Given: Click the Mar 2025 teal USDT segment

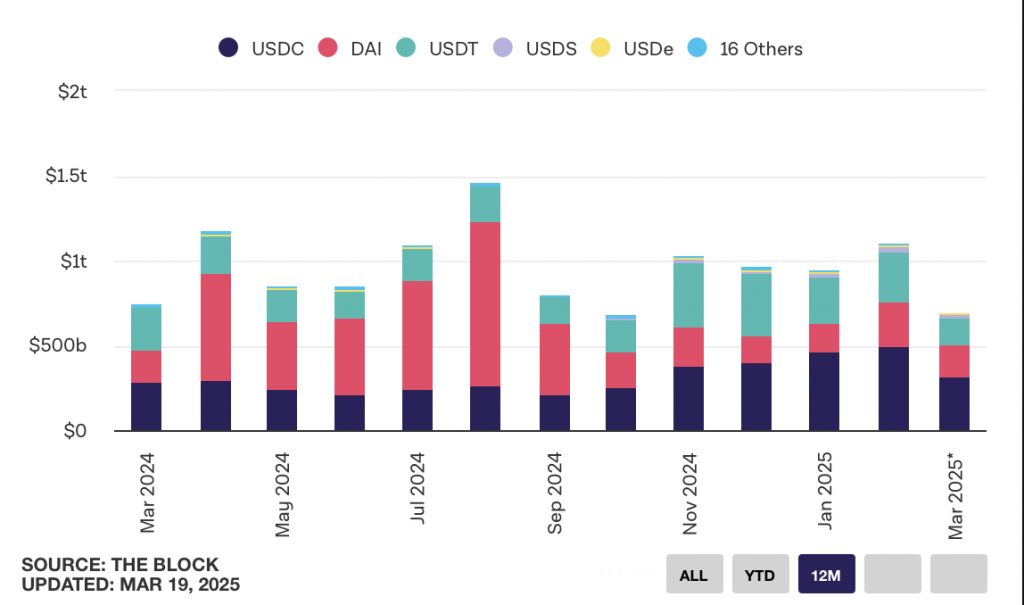Looking at the screenshot, I should pos(954,332).
